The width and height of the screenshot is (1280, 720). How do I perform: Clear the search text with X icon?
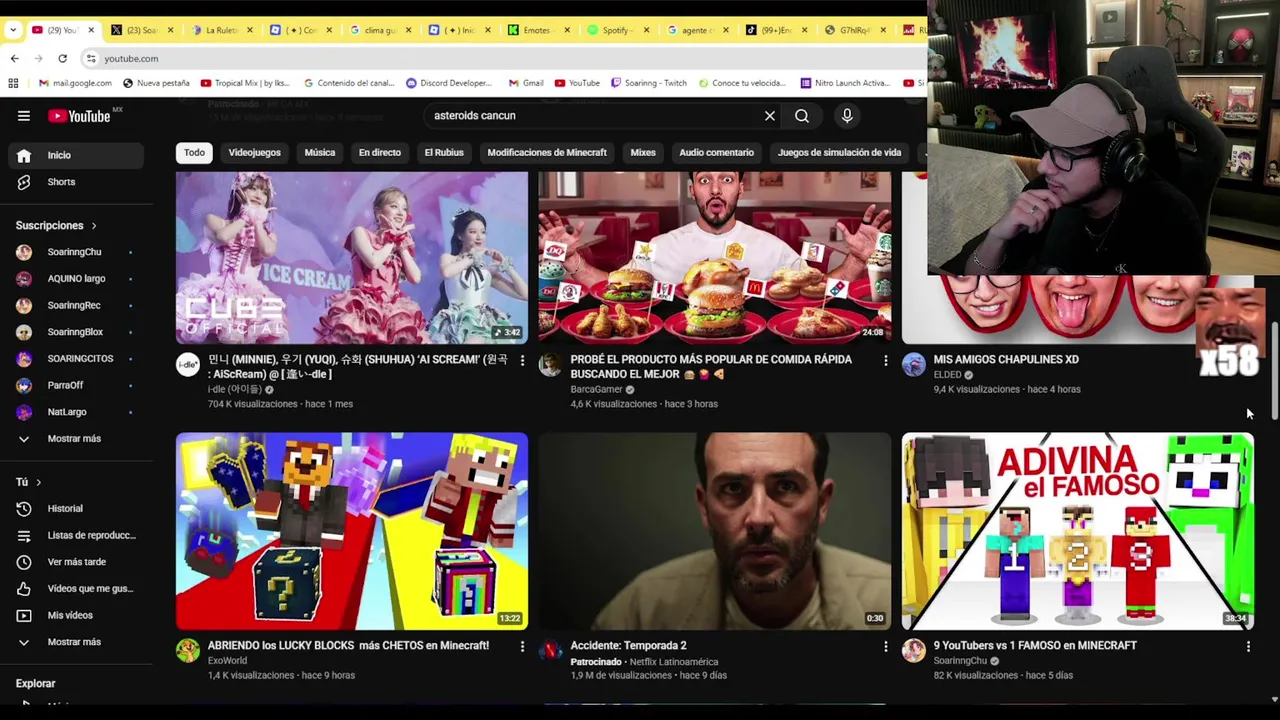770,116
